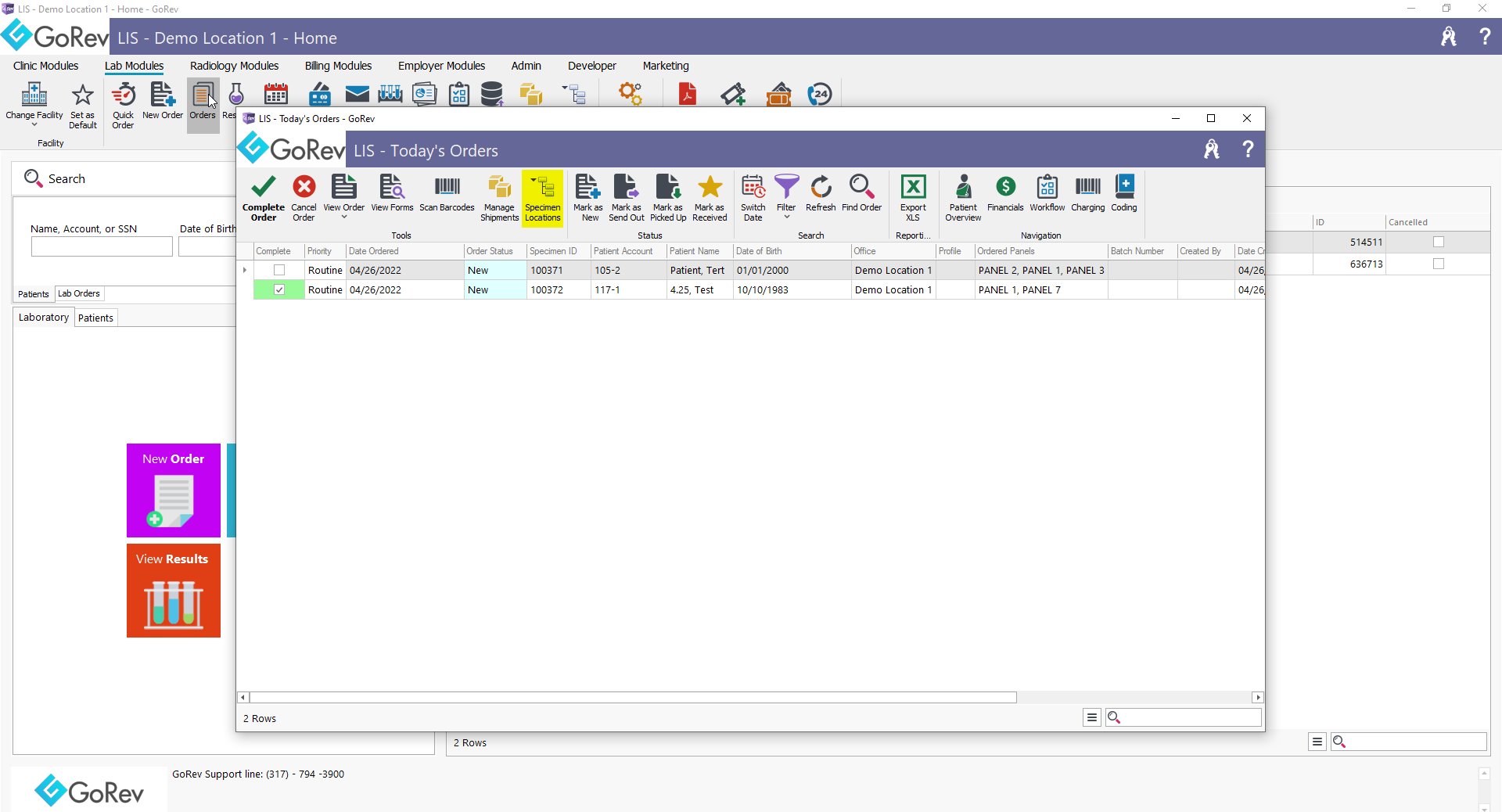Open grid options menu in Today's Orders footer
The image size is (1502, 812).
tap(1092, 717)
